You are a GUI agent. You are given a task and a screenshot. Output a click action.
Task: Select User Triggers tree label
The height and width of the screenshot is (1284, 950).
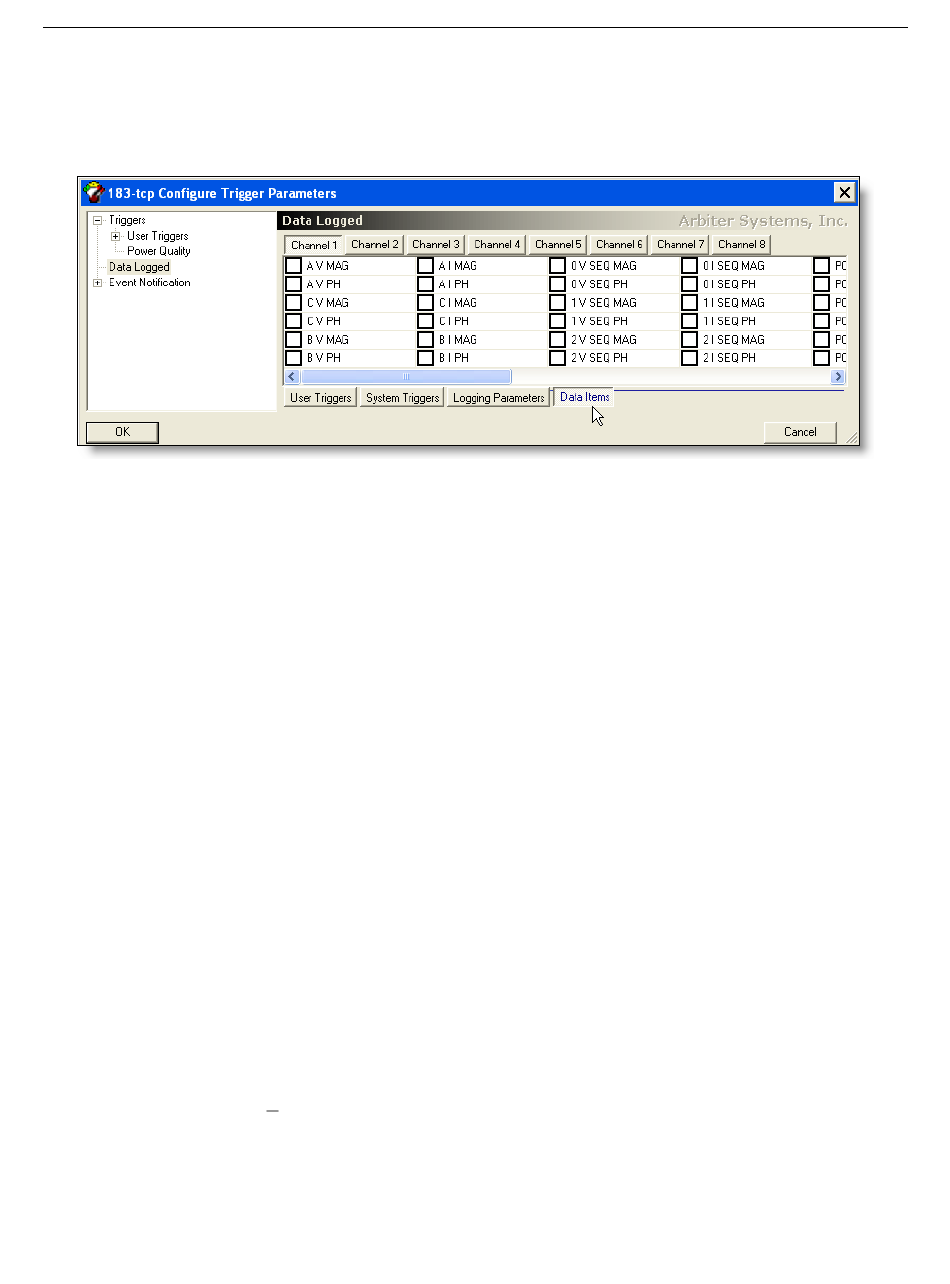(158, 236)
